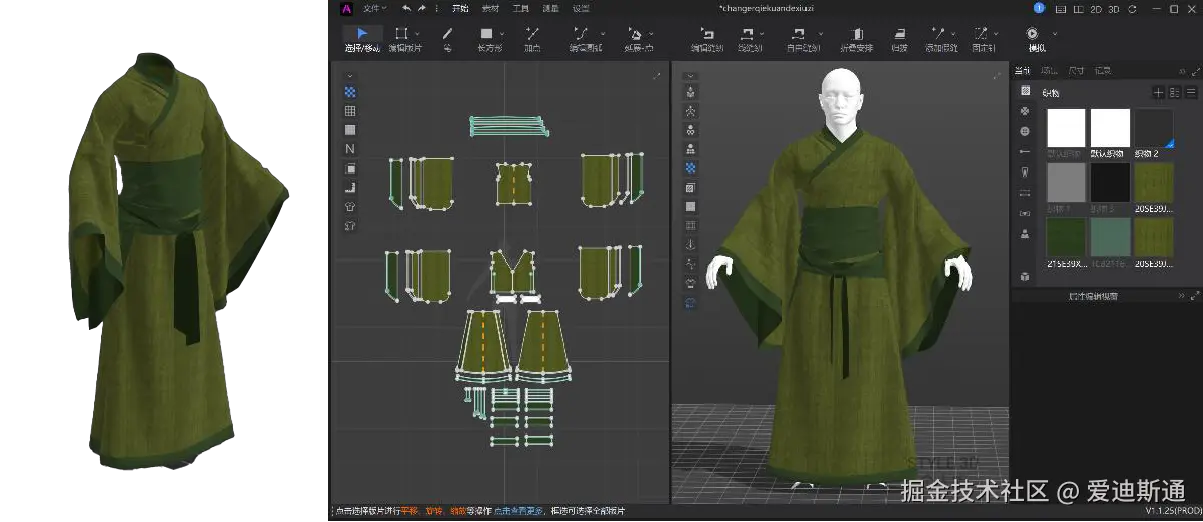This screenshot has height=522, width=1203.
Task: Expand the 模拟 simulation options dropdown arrow
Action: 1053,33
